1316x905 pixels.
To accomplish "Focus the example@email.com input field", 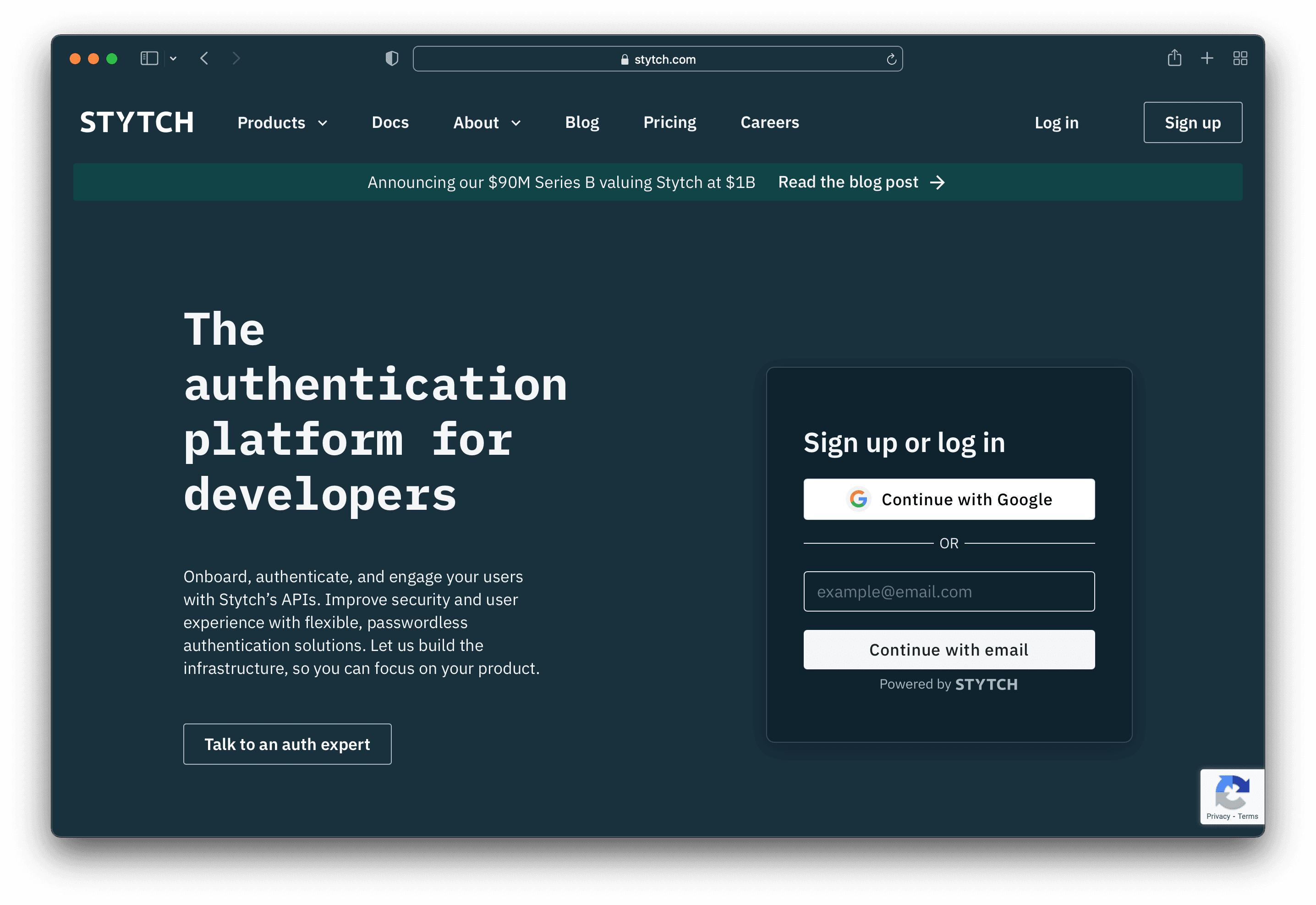I will [x=949, y=591].
